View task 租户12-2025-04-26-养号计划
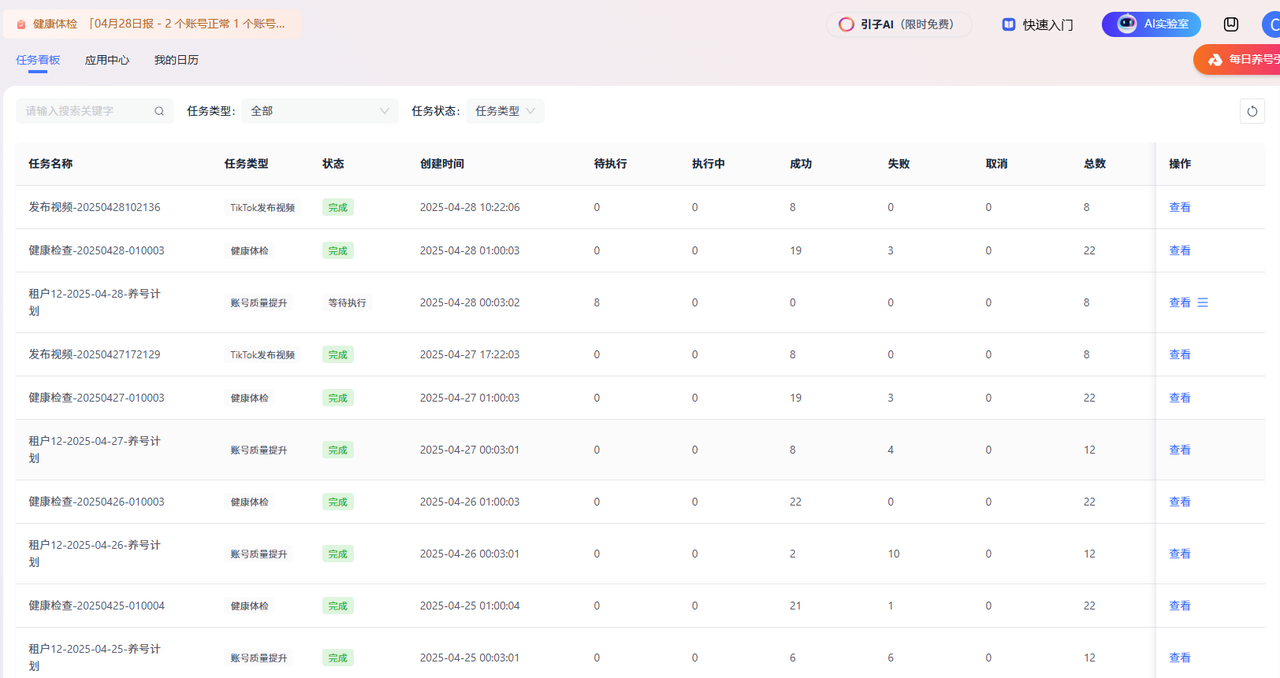This screenshot has width=1280, height=678. point(1180,554)
